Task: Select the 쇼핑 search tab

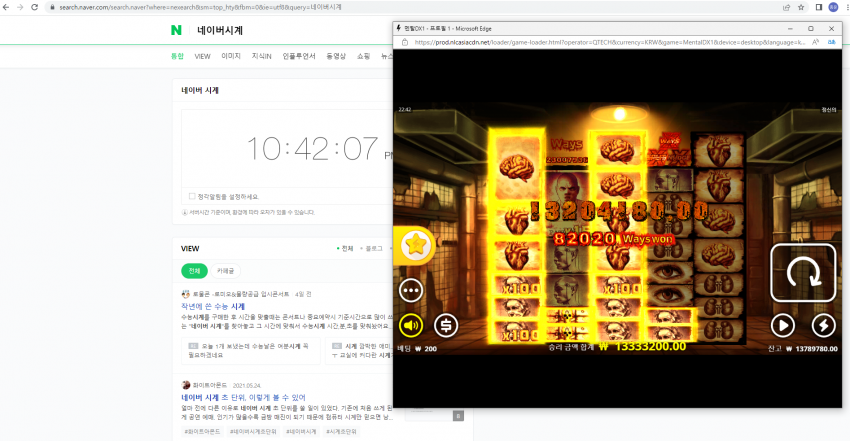Action: pyautogui.click(x=363, y=56)
